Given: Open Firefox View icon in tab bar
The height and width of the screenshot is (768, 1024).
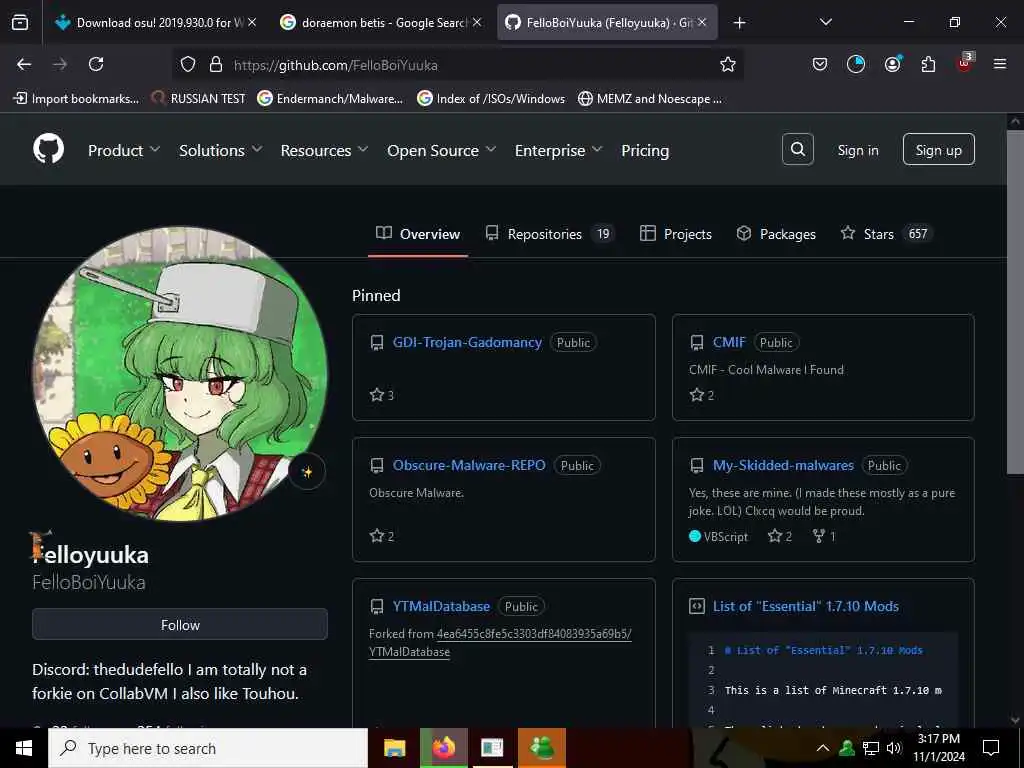Looking at the screenshot, I should [x=20, y=22].
